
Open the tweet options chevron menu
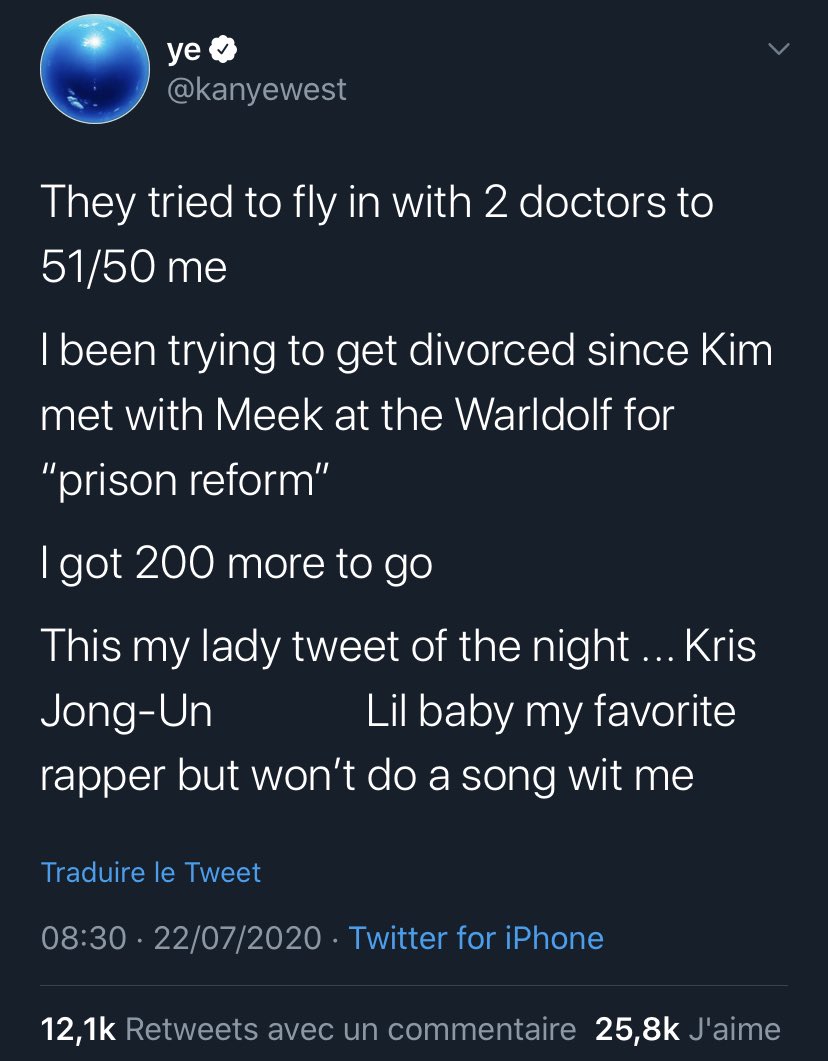coord(777,48)
